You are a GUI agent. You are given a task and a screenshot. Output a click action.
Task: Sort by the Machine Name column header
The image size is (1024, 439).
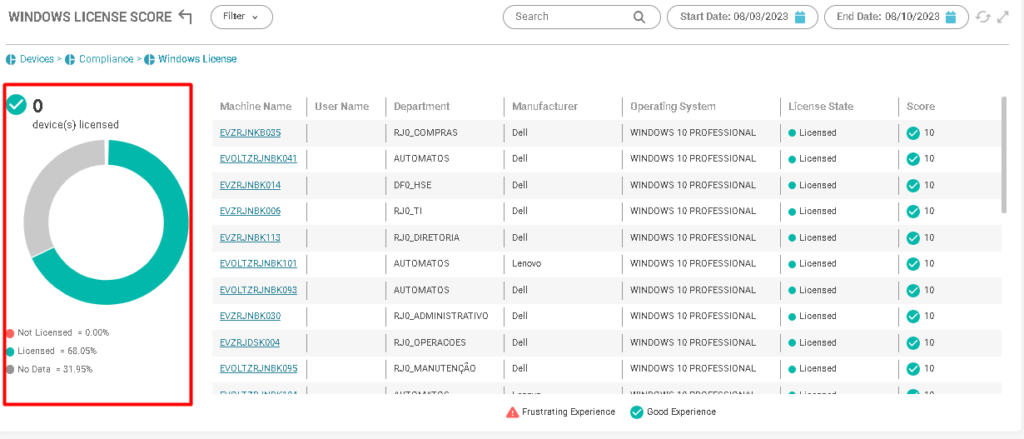pos(255,106)
